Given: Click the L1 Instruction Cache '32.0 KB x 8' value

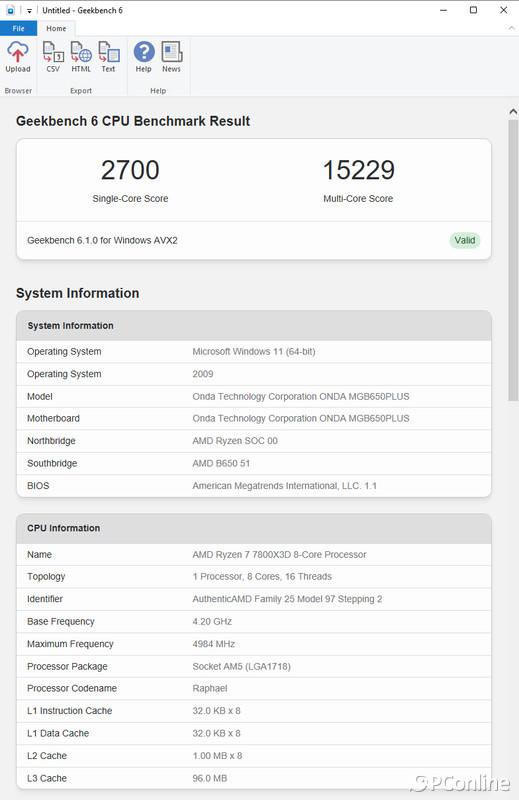Looking at the screenshot, I should tap(216, 711).
